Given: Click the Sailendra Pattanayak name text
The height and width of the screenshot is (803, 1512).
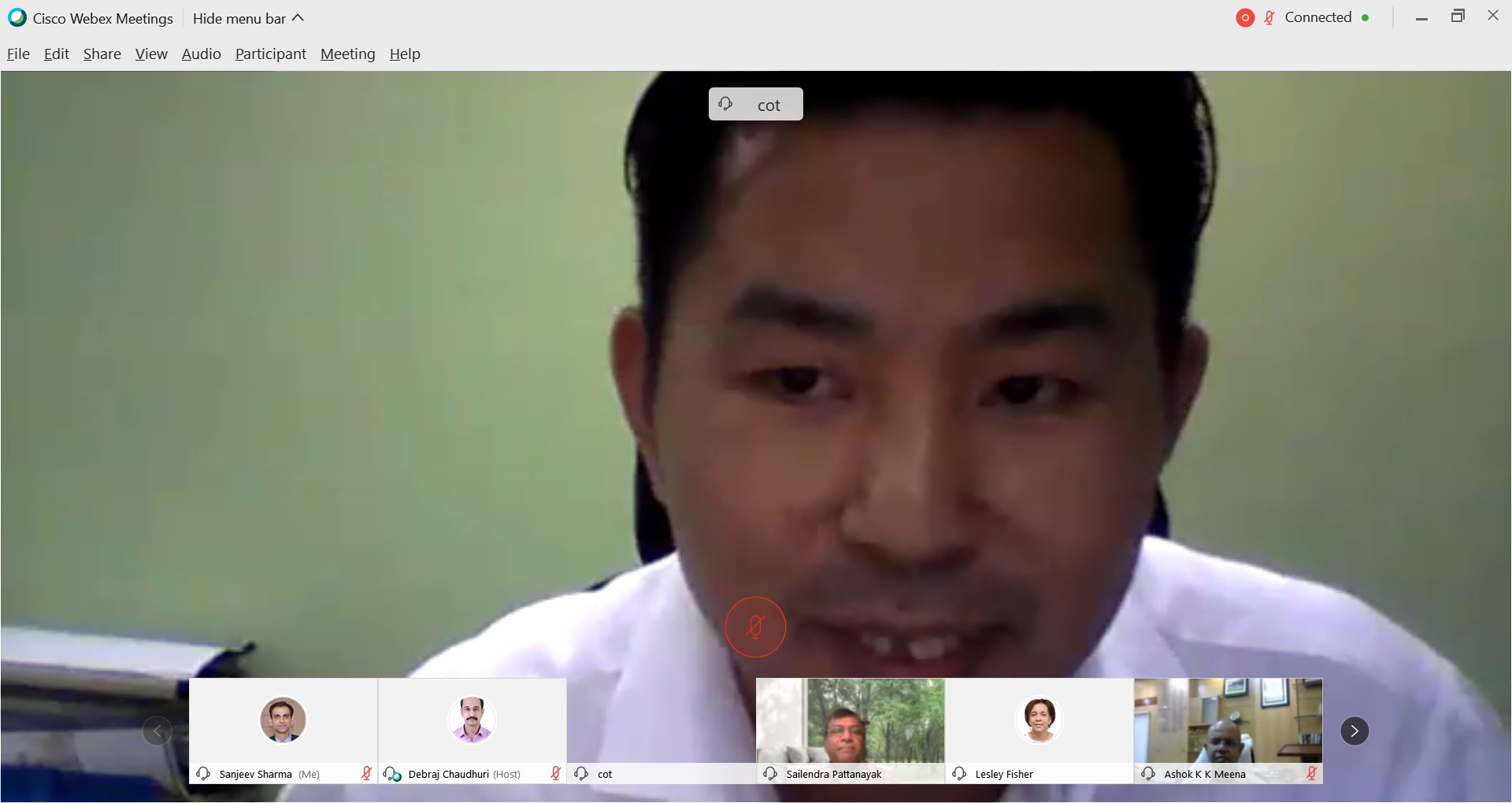Looking at the screenshot, I should point(833,774).
